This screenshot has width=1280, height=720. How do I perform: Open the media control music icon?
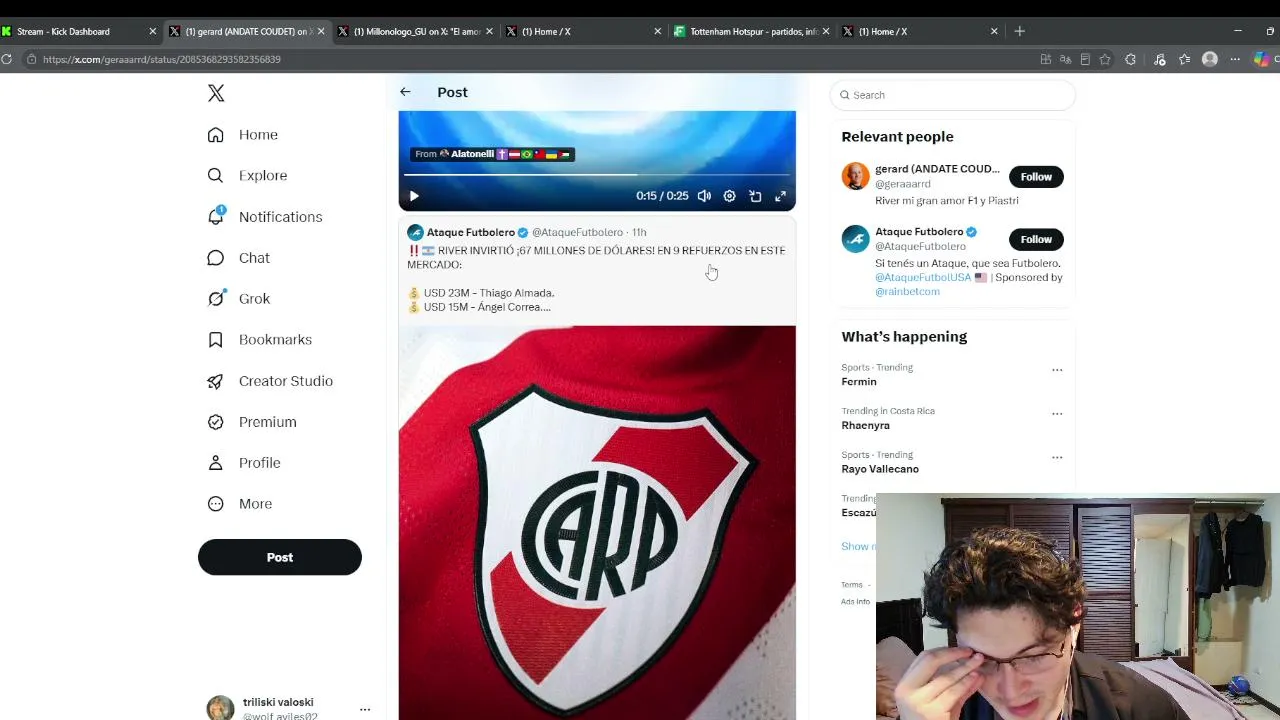click(1160, 59)
